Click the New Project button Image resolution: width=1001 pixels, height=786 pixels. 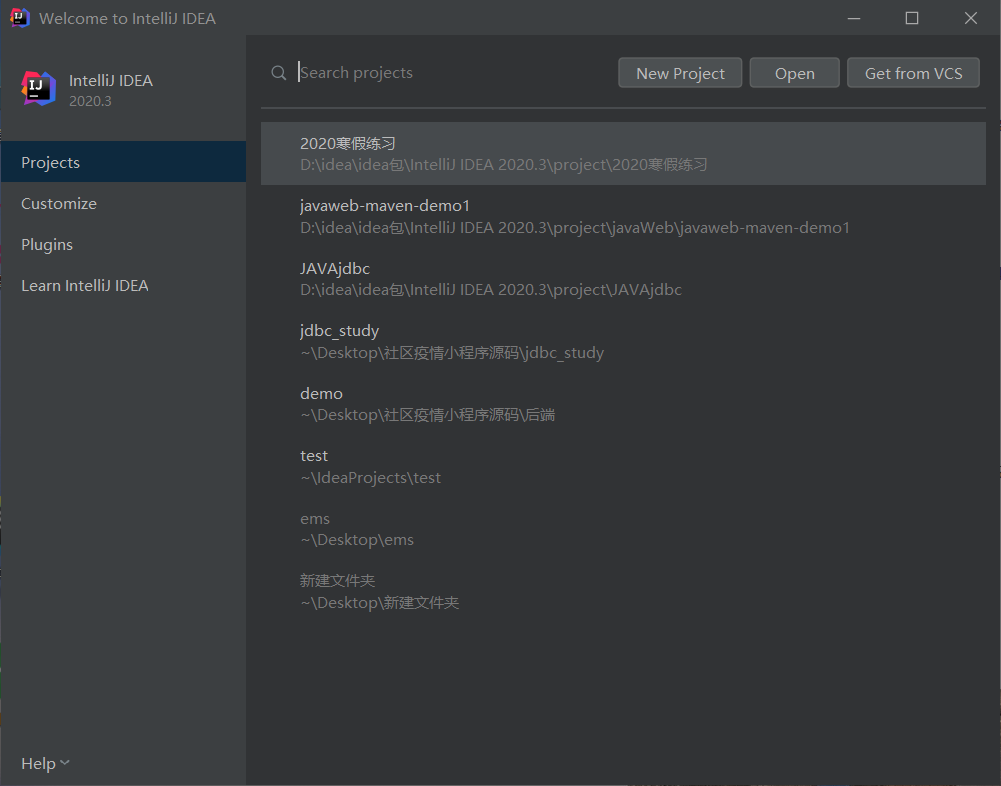pyautogui.click(x=680, y=73)
